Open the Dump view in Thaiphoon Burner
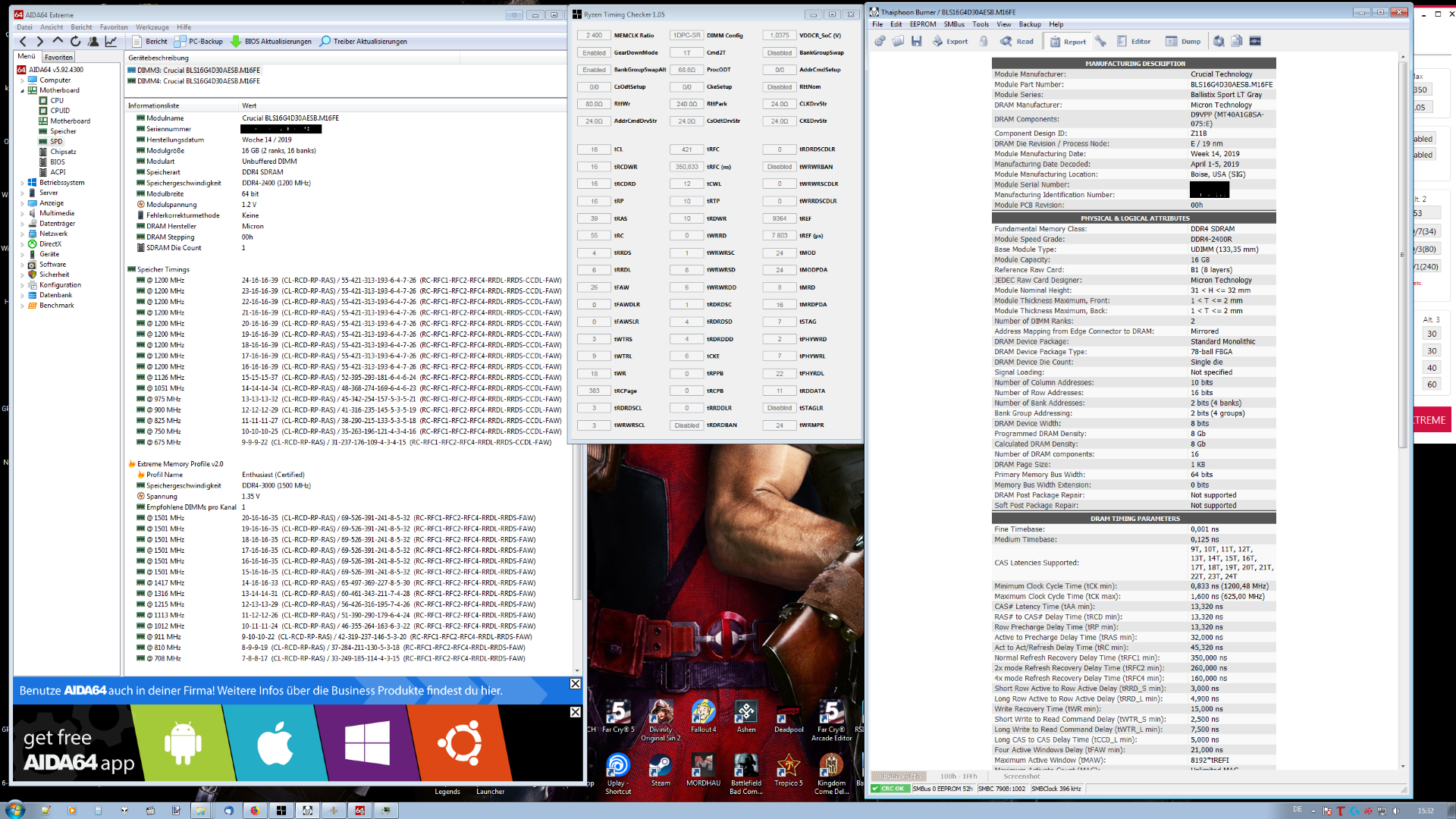 1183,42
